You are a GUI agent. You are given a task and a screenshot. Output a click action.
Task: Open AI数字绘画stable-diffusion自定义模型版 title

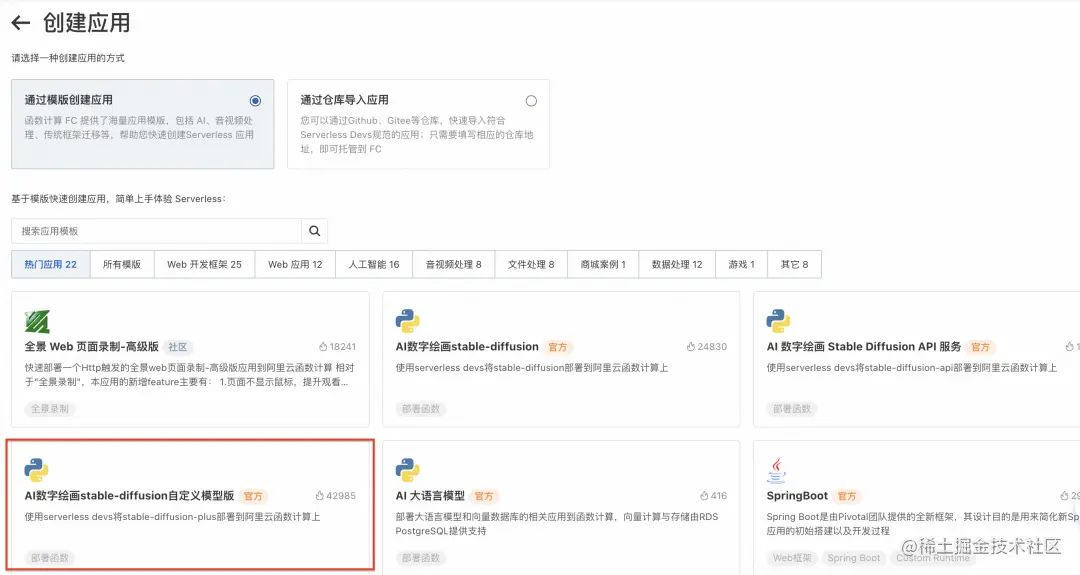[129, 496]
